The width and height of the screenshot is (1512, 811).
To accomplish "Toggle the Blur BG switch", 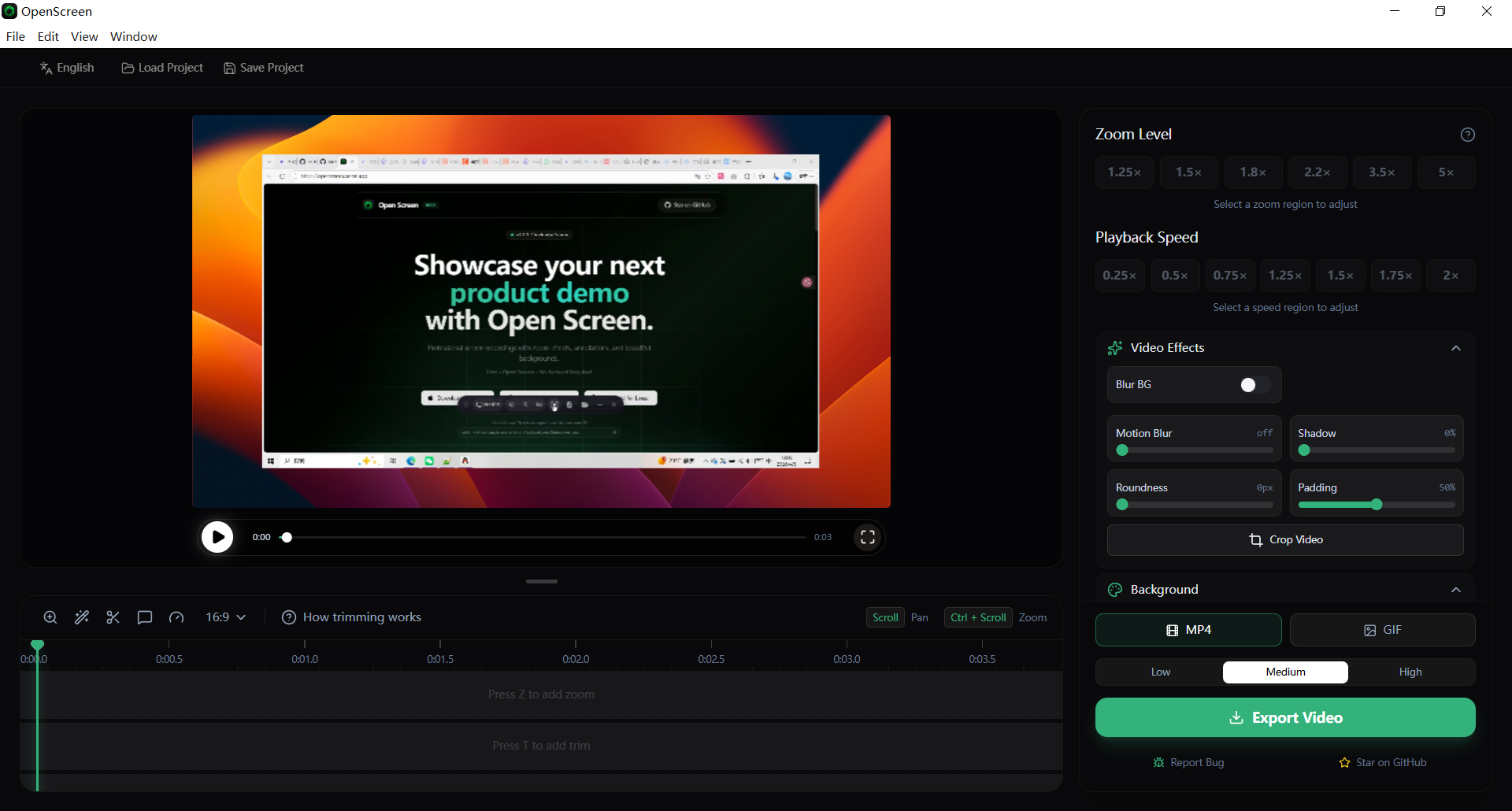I will click(1255, 385).
